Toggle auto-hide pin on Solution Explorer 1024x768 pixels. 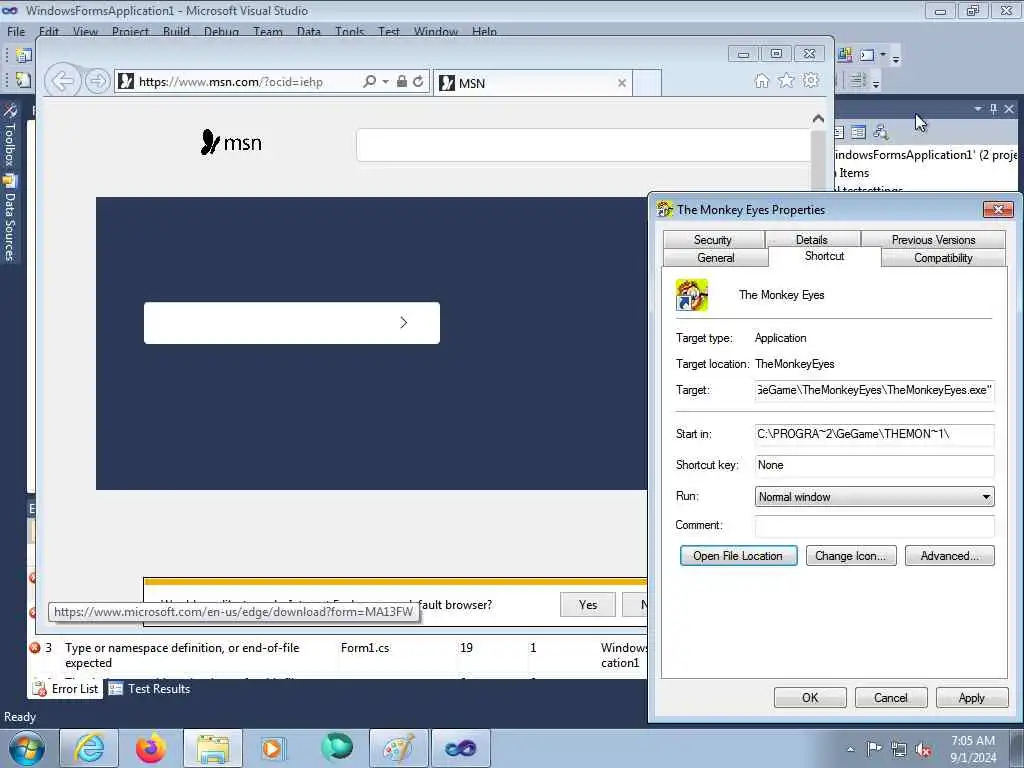click(993, 109)
